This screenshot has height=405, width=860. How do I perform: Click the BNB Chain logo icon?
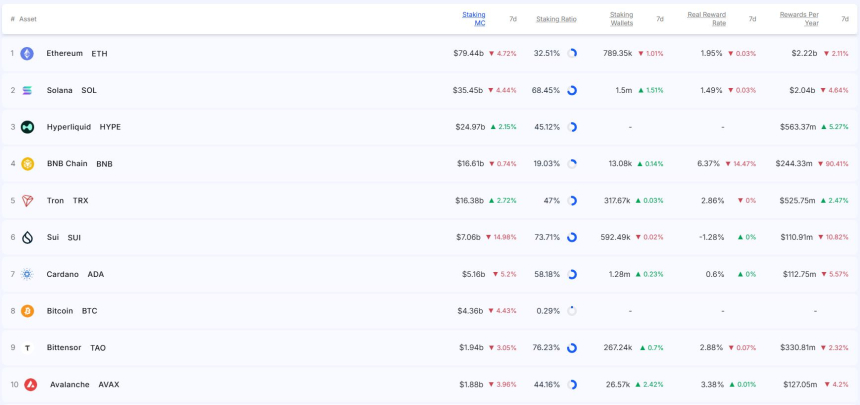click(x=27, y=164)
